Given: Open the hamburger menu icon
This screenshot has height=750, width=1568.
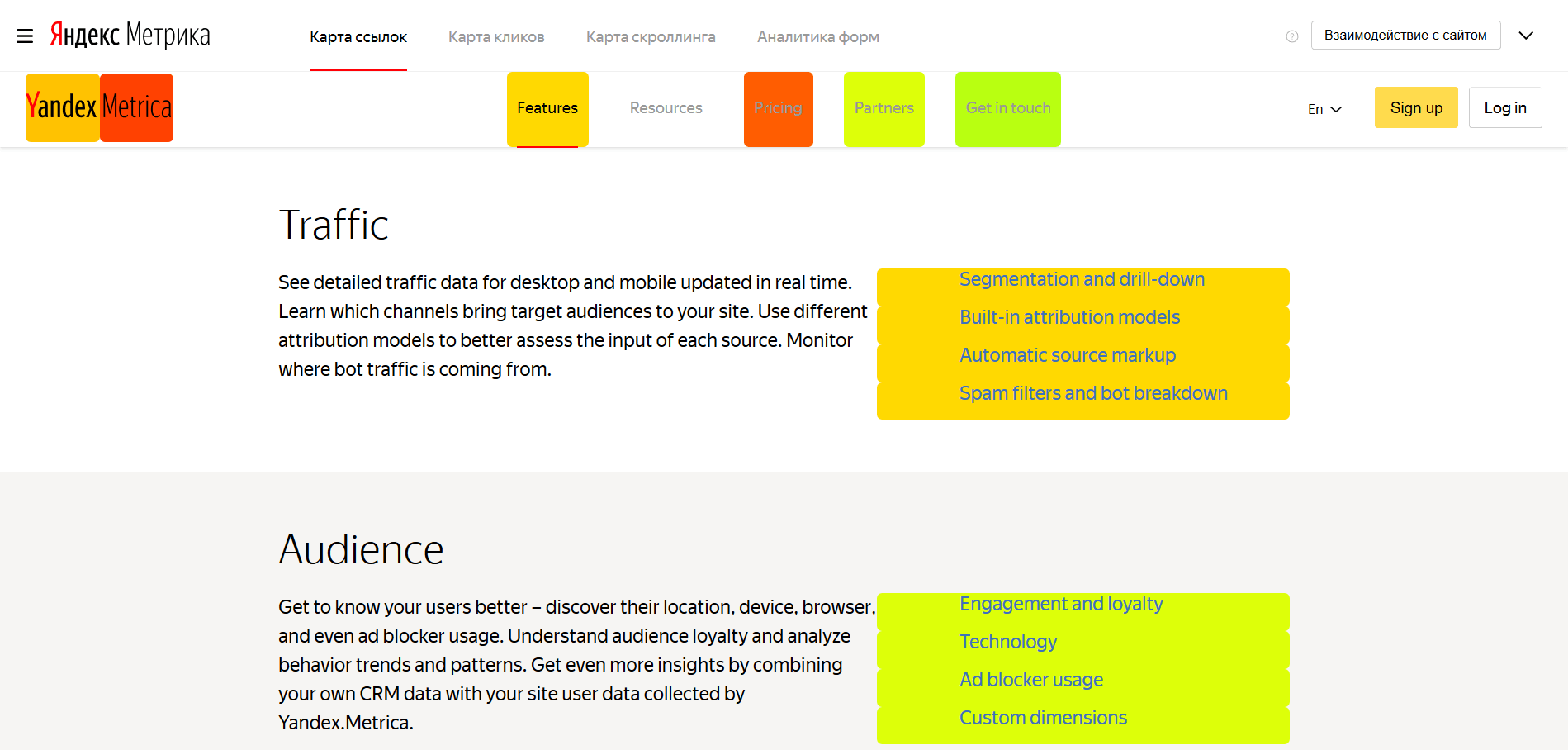Looking at the screenshot, I should pos(25,36).
